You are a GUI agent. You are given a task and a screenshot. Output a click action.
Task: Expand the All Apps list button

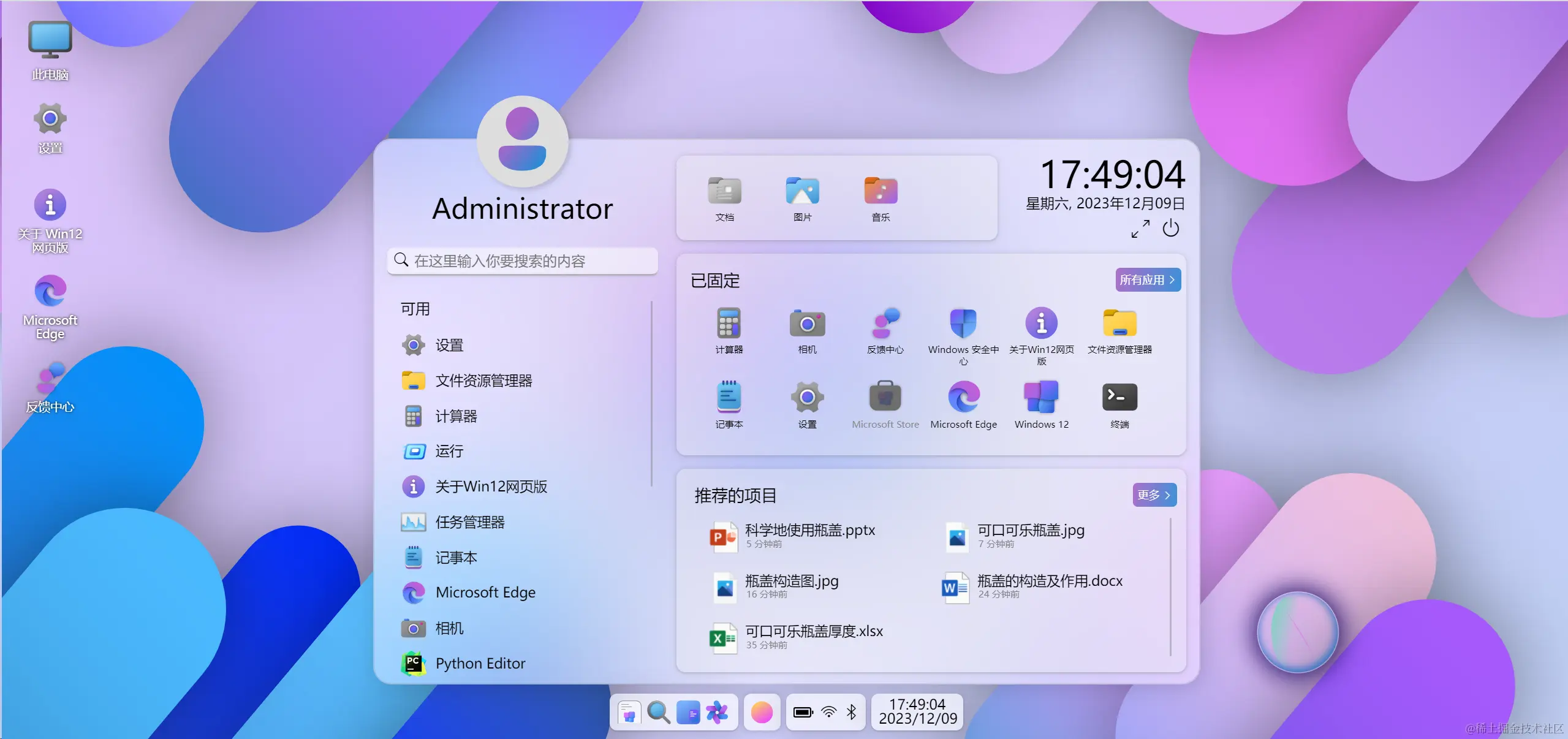click(x=1147, y=280)
